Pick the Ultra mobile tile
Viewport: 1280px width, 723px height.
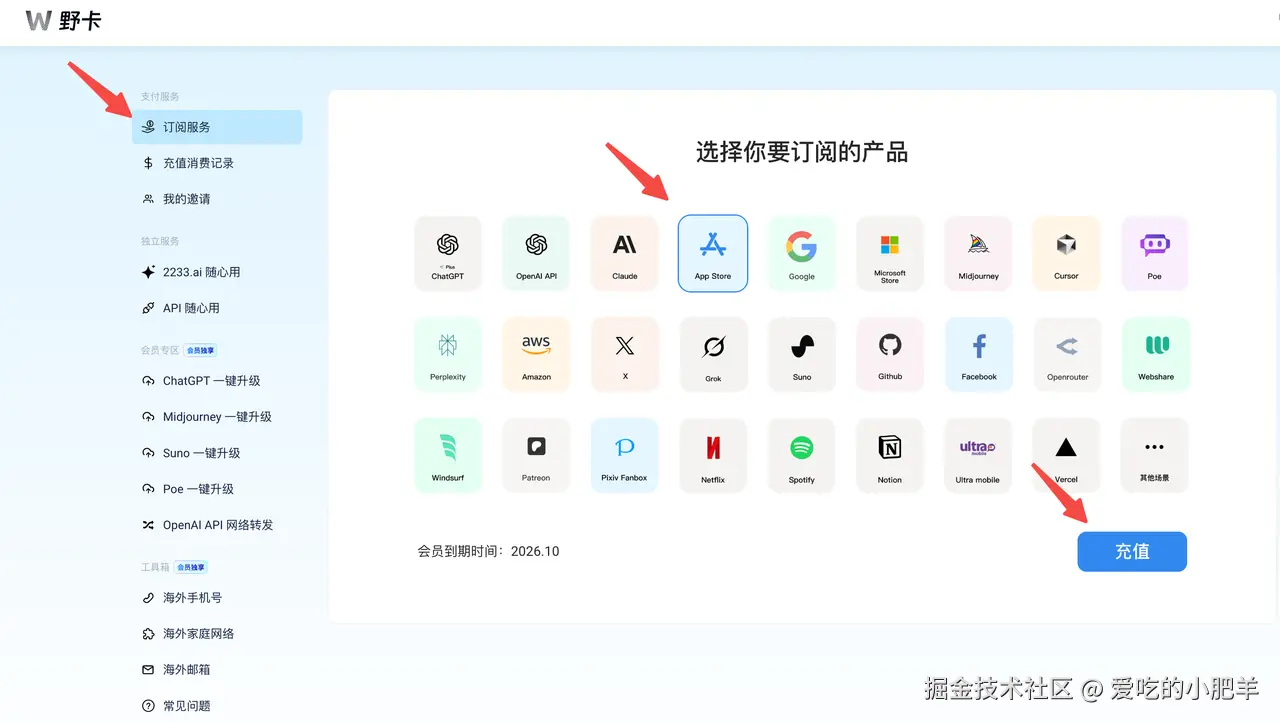click(979, 455)
